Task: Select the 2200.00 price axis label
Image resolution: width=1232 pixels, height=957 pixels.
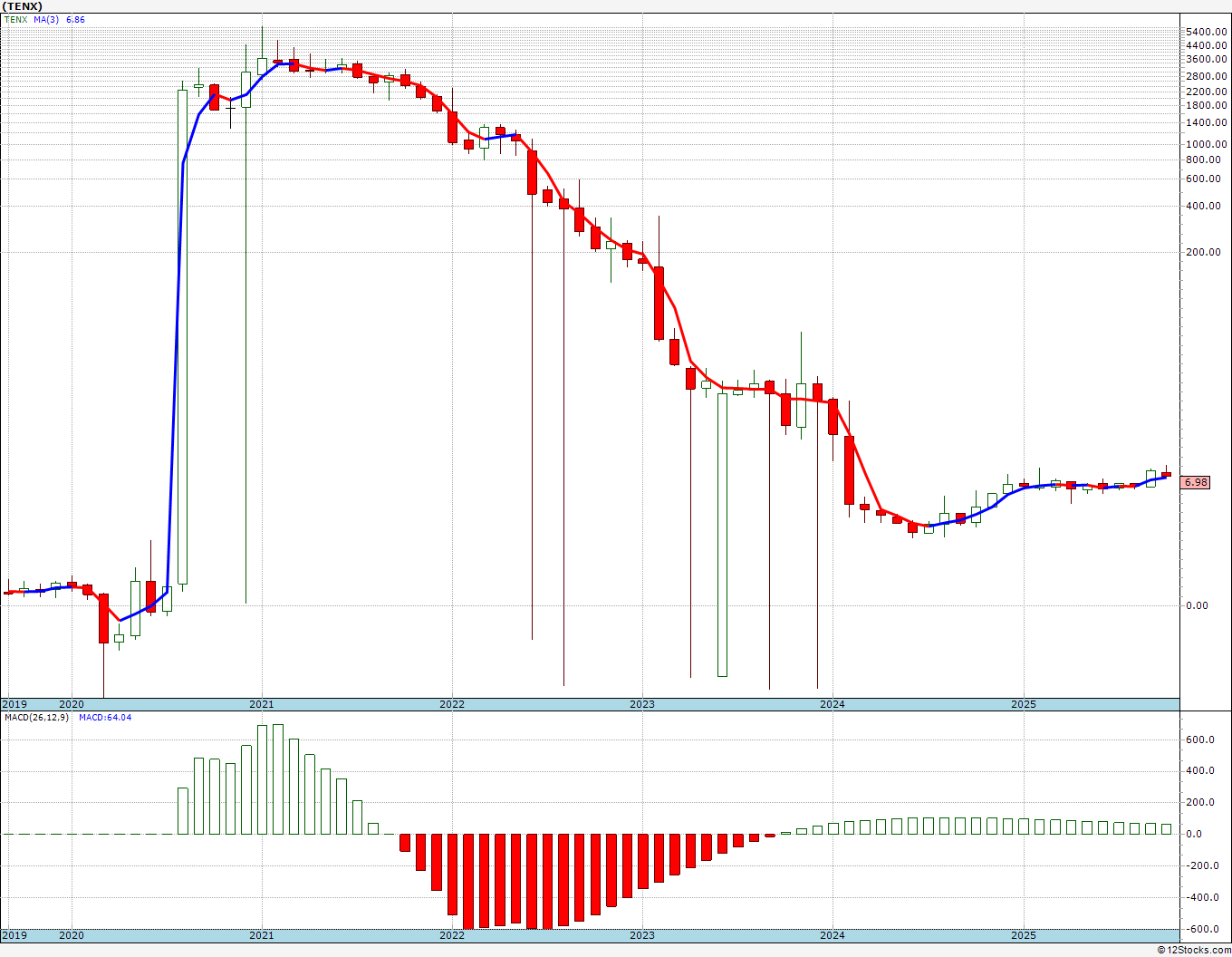Action: click(x=1207, y=92)
